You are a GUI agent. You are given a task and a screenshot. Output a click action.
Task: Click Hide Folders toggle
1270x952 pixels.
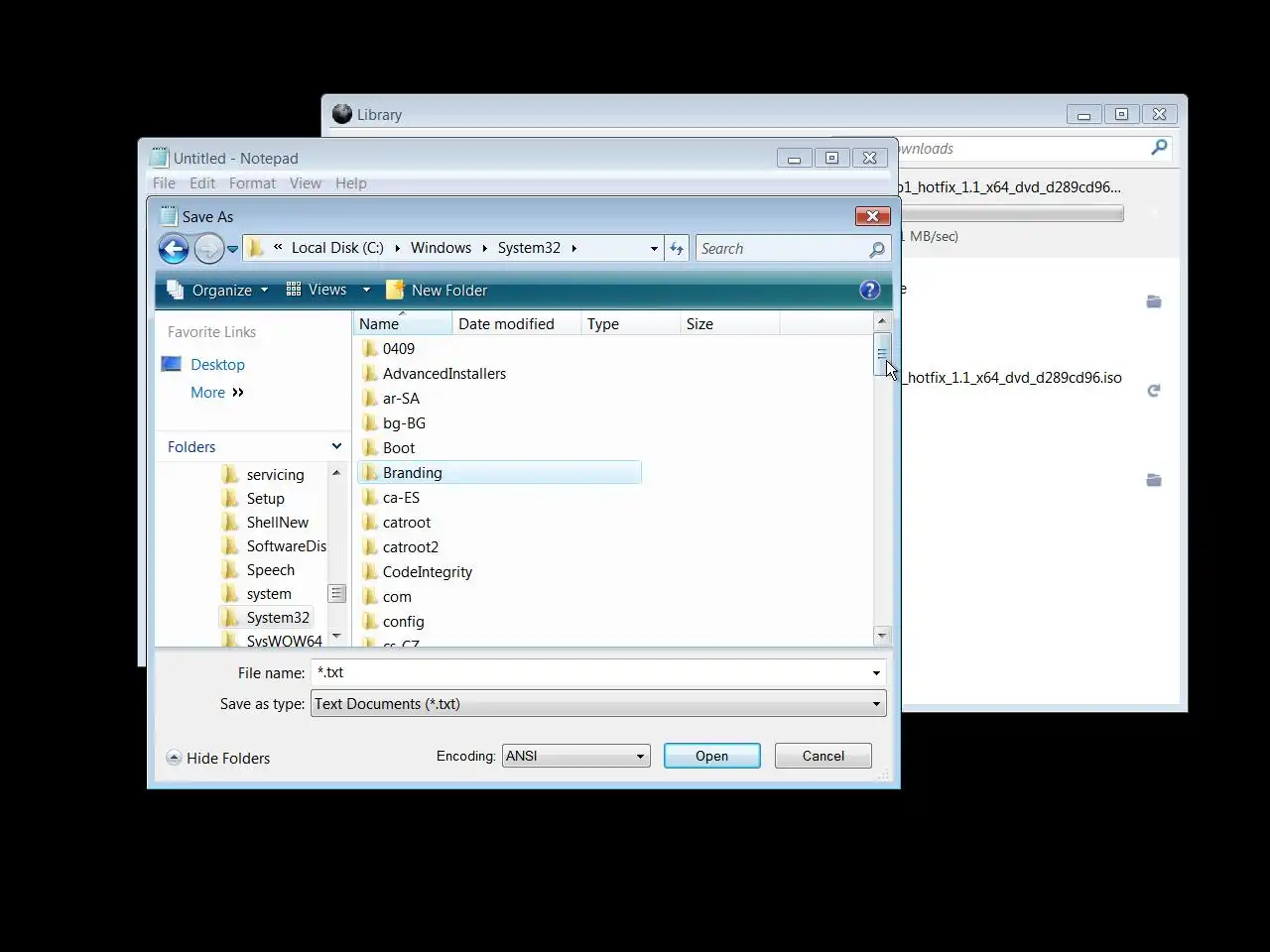(218, 759)
